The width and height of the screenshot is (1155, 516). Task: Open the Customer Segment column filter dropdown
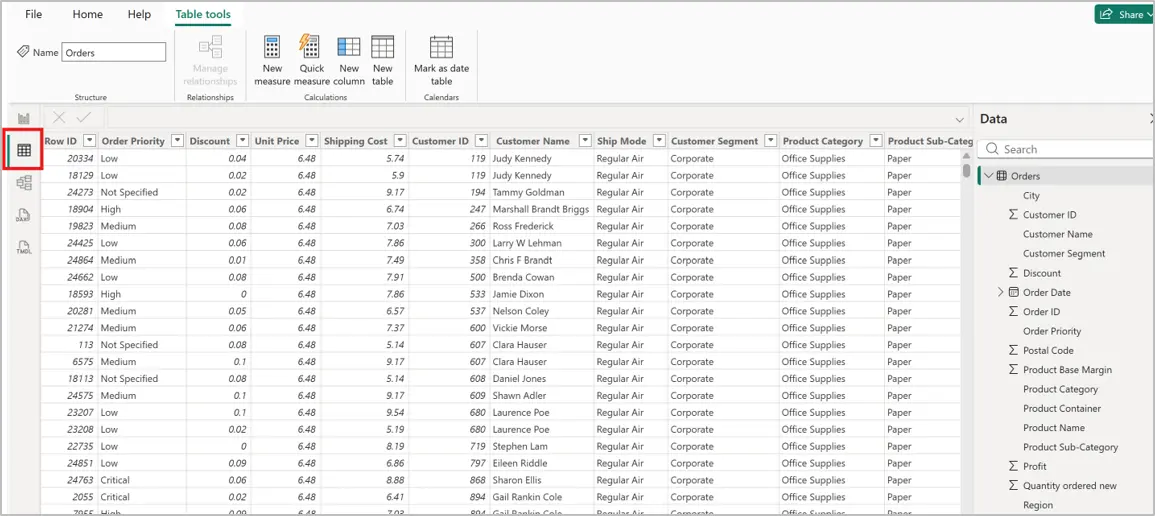click(770, 141)
